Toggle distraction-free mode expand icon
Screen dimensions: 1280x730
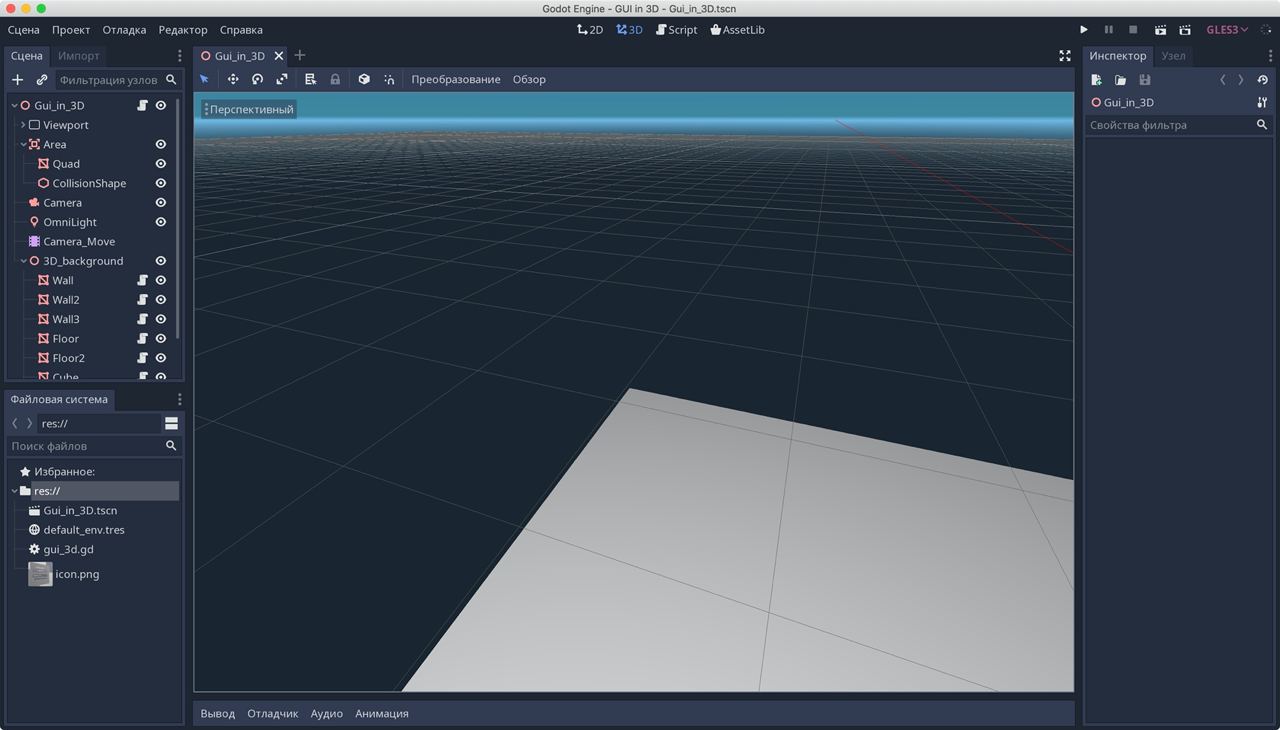(x=1065, y=56)
